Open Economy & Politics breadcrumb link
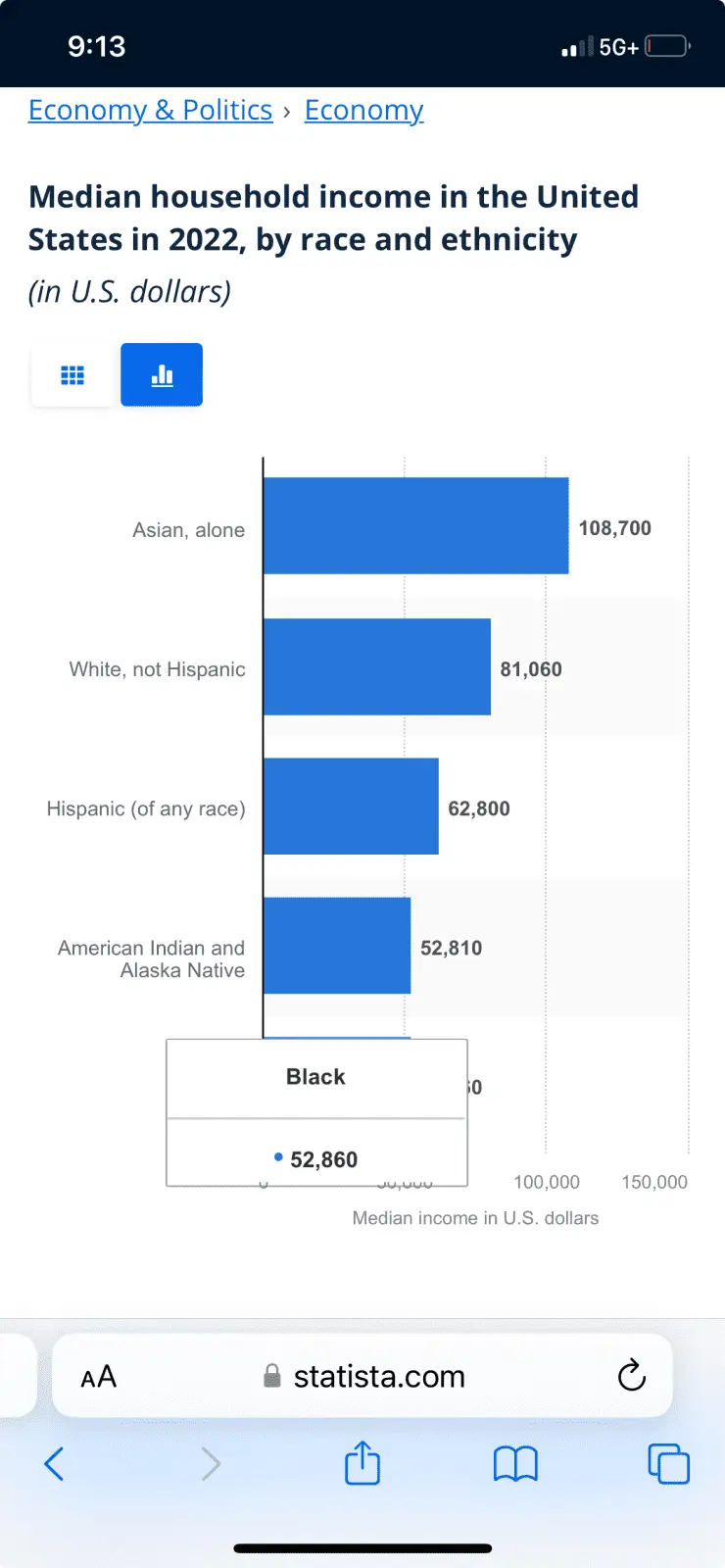 point(150,110)
